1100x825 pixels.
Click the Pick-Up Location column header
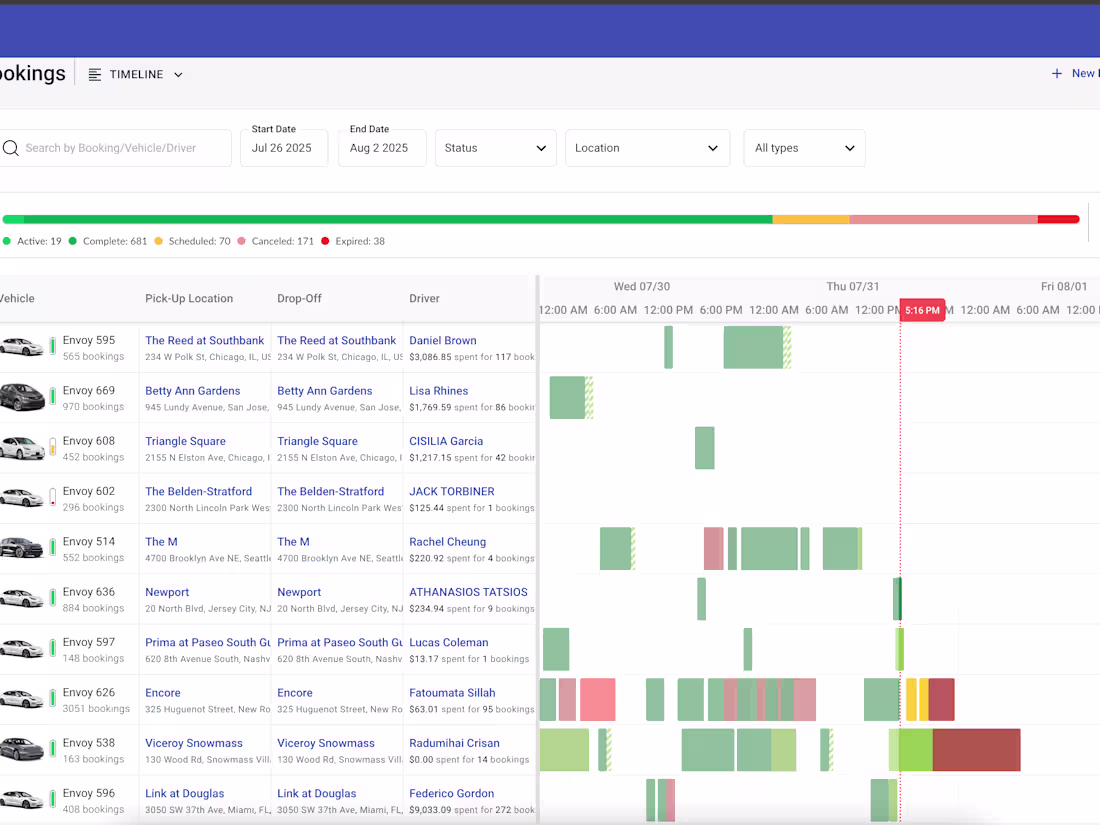(189, 298)
